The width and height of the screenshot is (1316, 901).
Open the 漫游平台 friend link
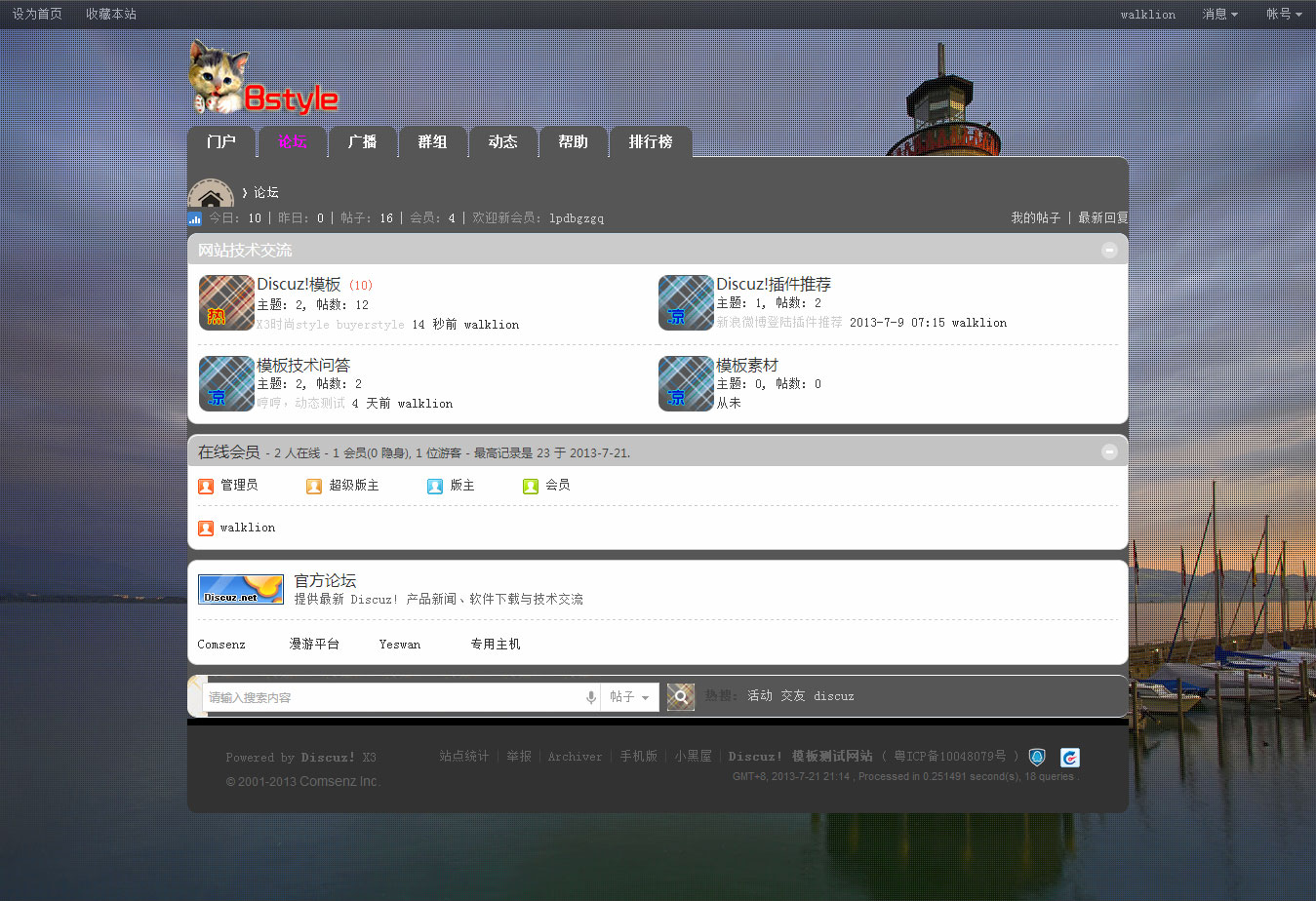[x=314, y=645]
